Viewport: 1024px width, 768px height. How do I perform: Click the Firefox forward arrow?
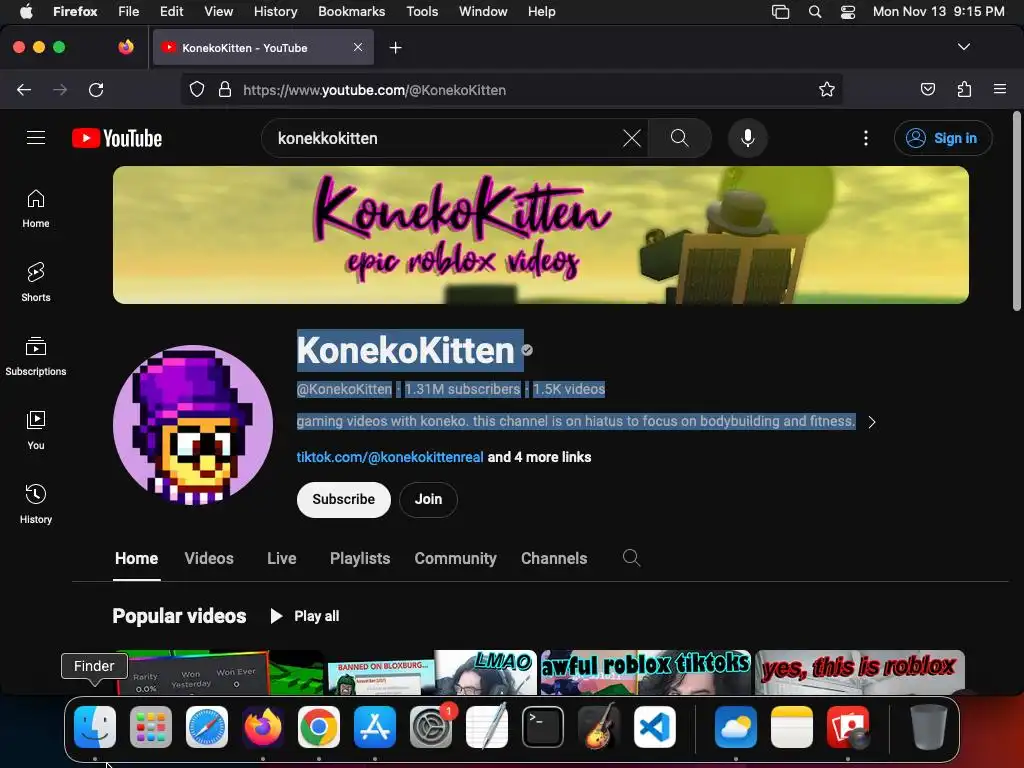60,89
